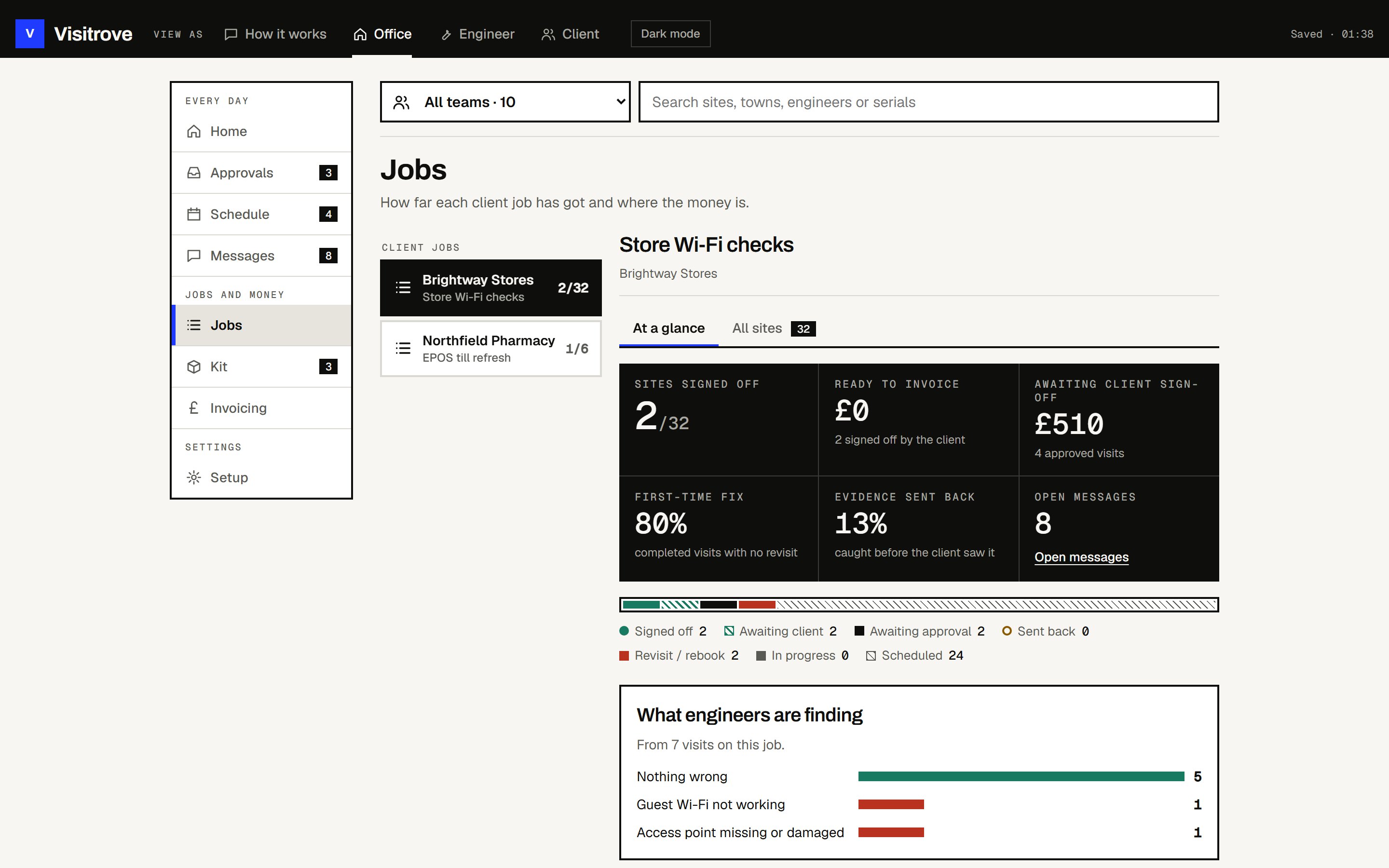Click the Jobs list icon in sidebar
This screenshot has width=1389, height=868.
194,325
